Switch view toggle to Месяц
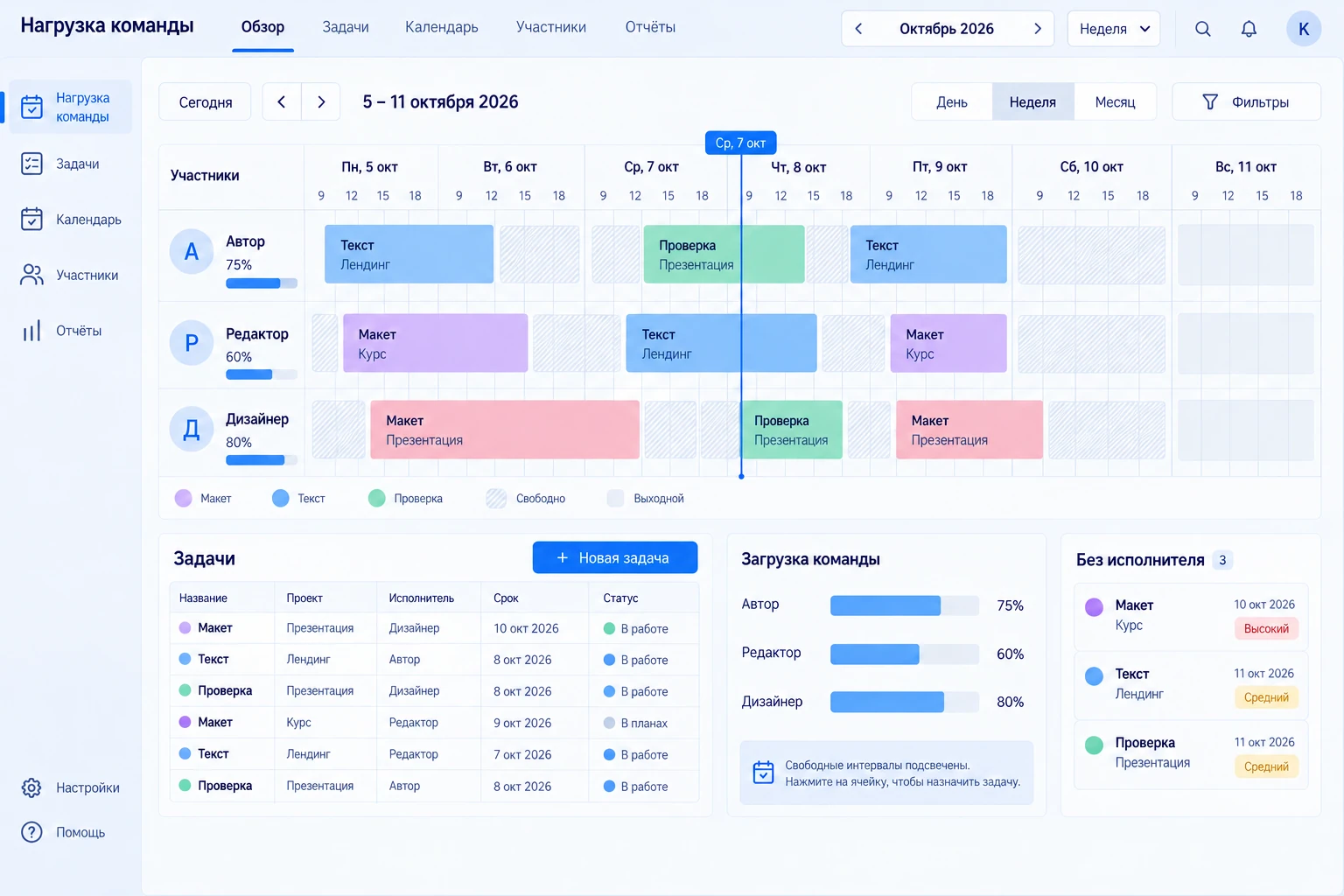 coord(1115,102)
